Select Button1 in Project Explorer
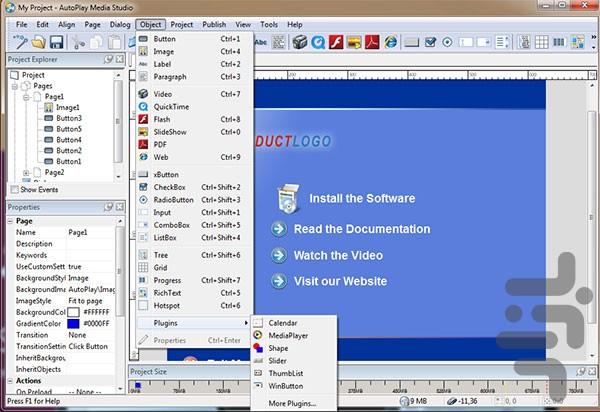This screenshot has height=412, width=600. 69,161
